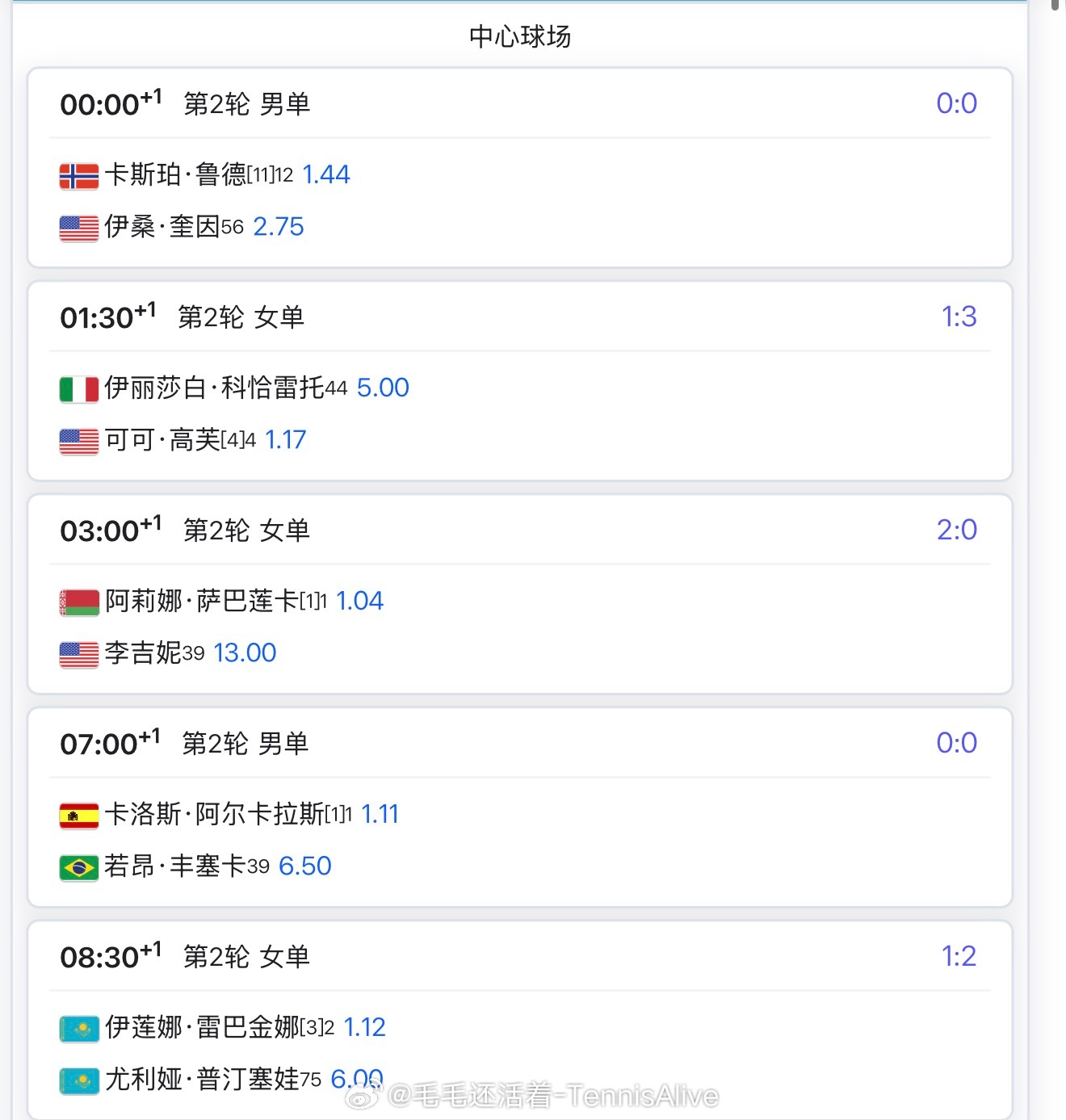The width and height of the screenshot is (1066, 1120).
Task: Click odds 13.00 for 李吉妮
Action: click(x=245, y=652)
